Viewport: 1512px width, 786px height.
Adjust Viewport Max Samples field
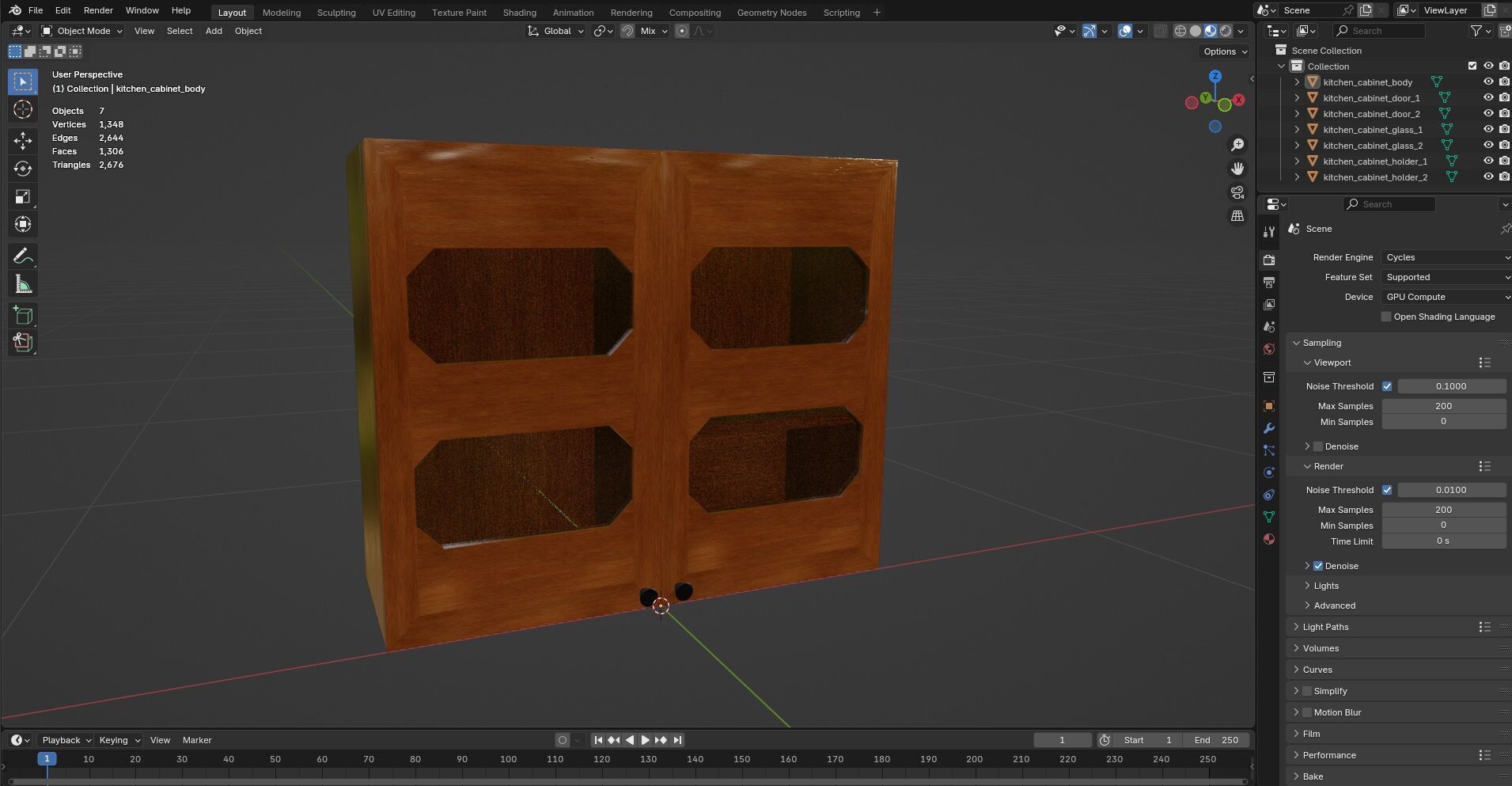click(x=1443, y=406)
